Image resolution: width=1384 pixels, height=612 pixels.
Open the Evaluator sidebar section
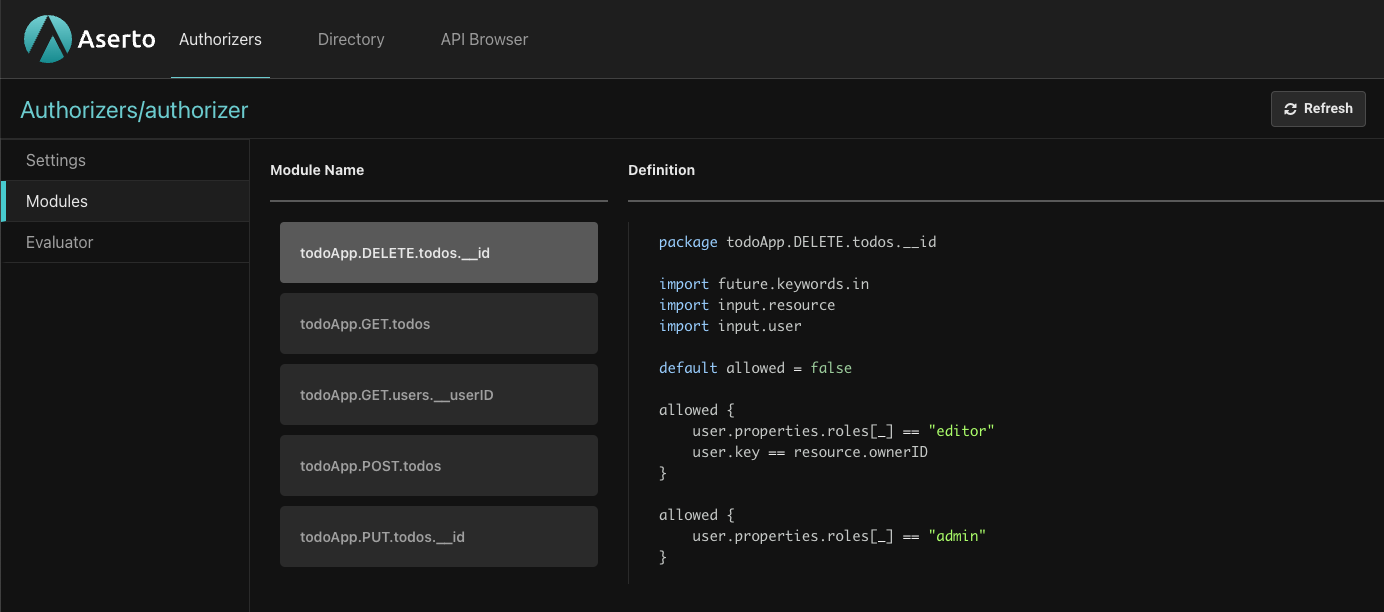60,242
